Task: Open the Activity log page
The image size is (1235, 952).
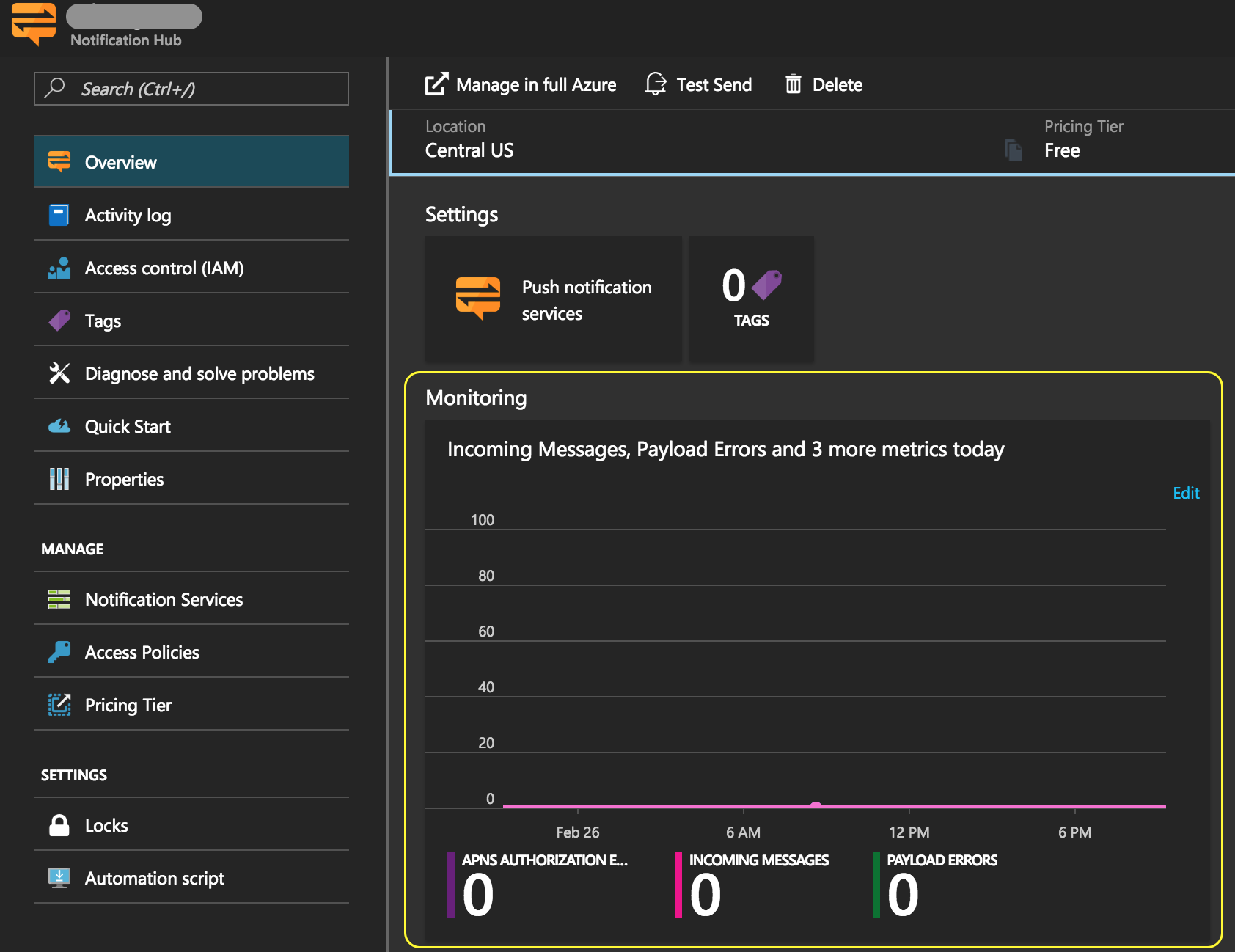Action: click(x=191, y=215)
